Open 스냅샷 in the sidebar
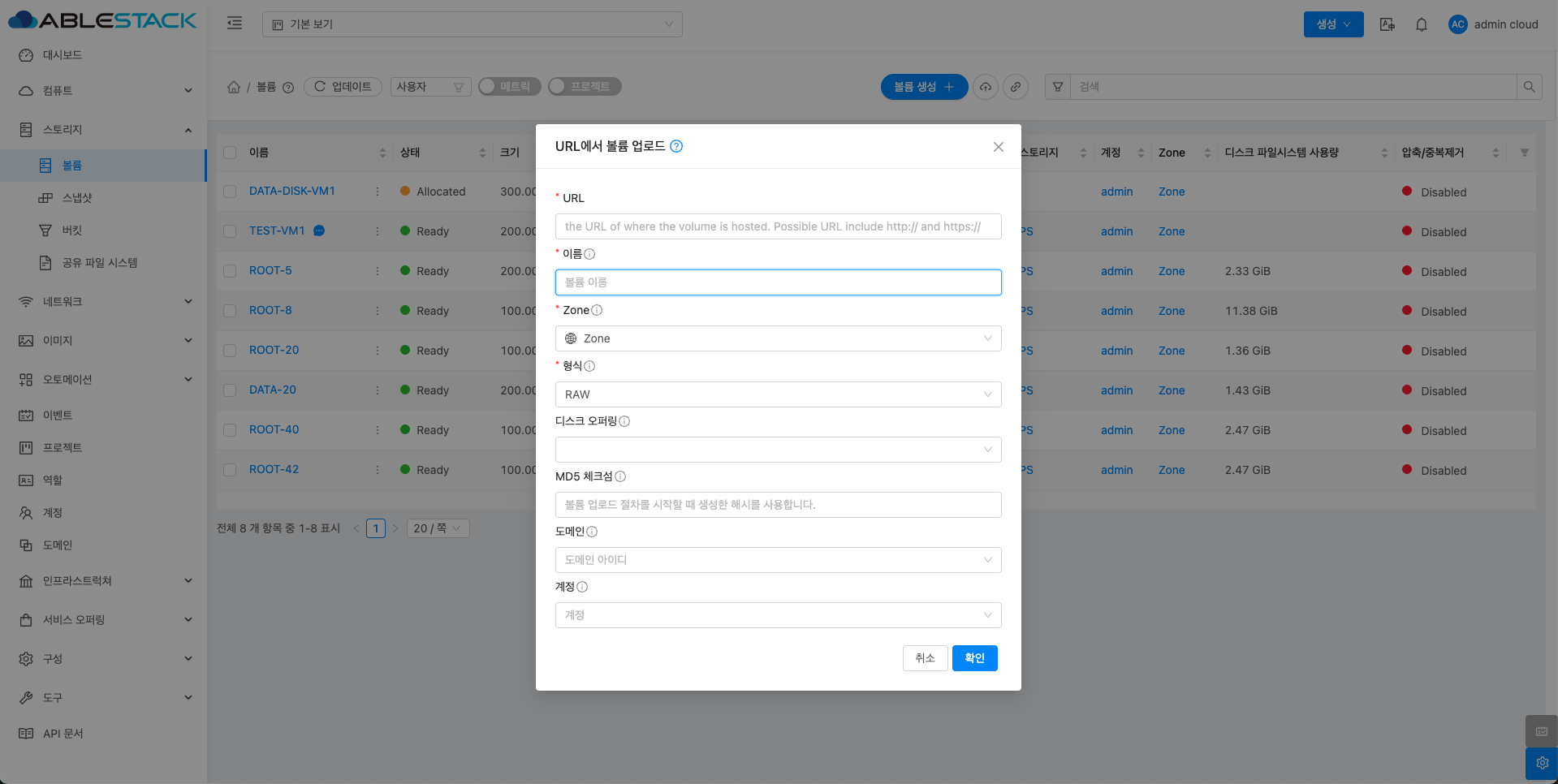This screenshot has width=1558, height=784. (77, 198)
